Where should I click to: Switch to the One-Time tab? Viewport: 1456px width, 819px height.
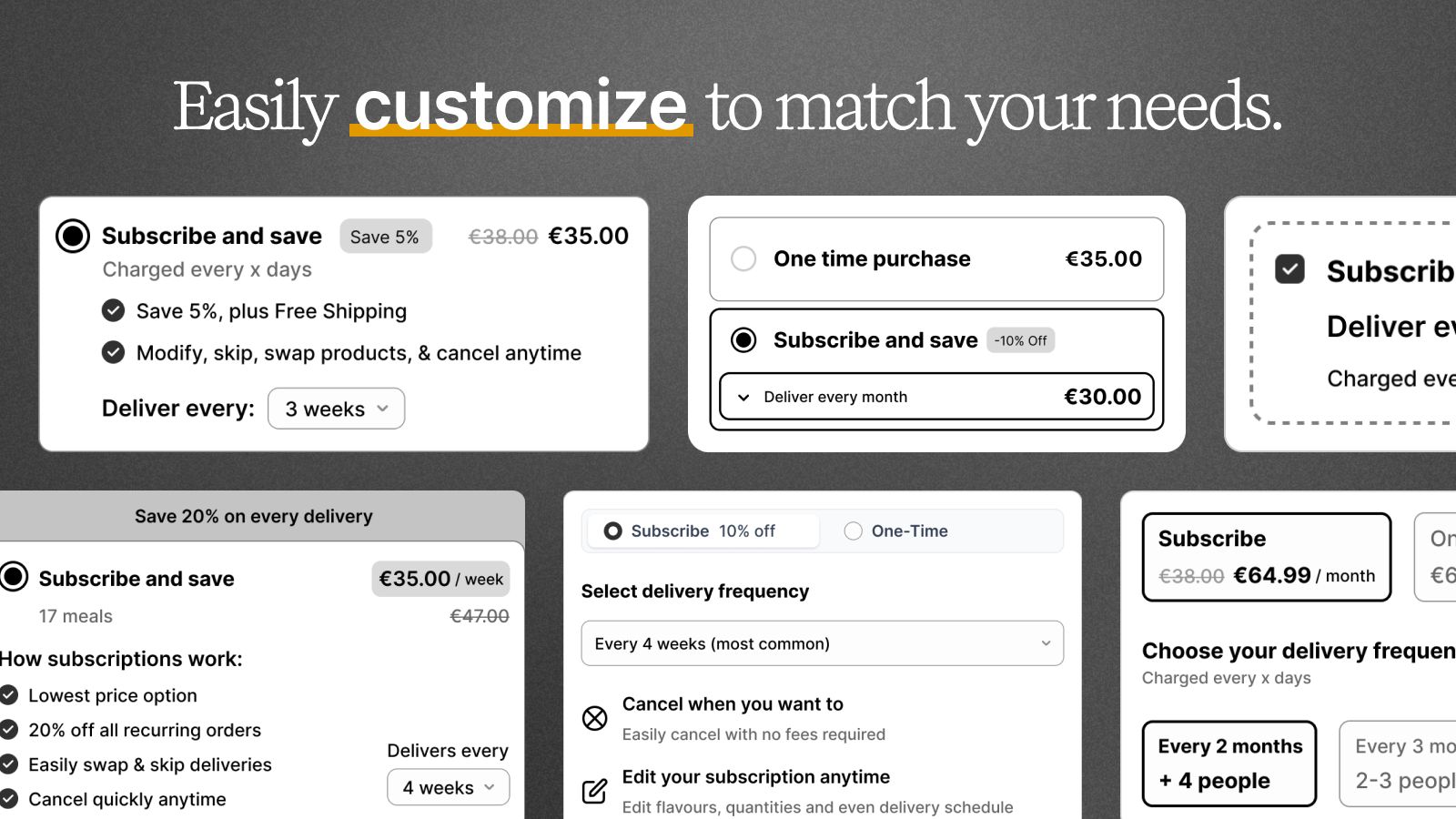(x=896, y=531)
